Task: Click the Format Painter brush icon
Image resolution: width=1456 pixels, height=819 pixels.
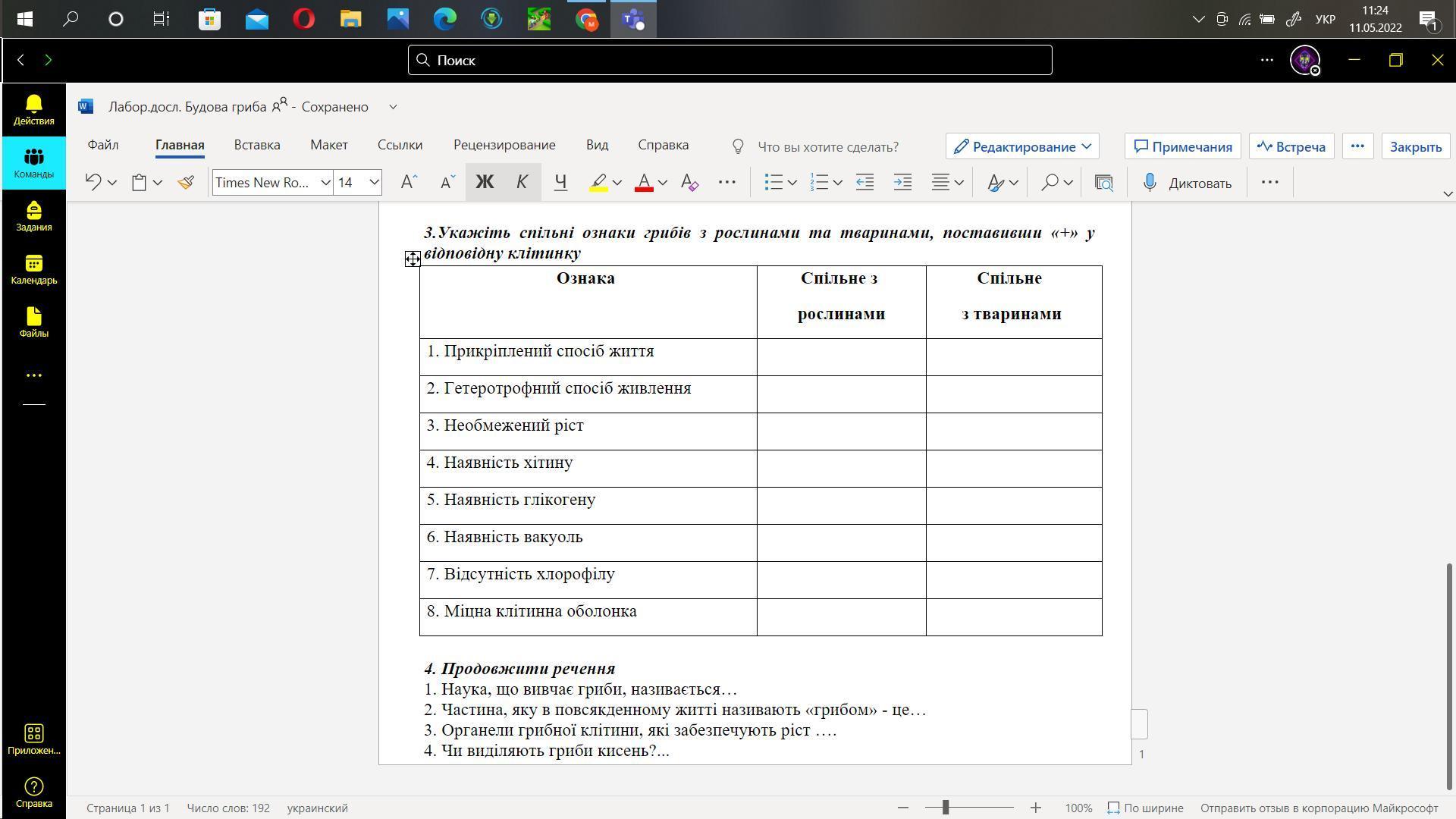Action: [186, 182]
